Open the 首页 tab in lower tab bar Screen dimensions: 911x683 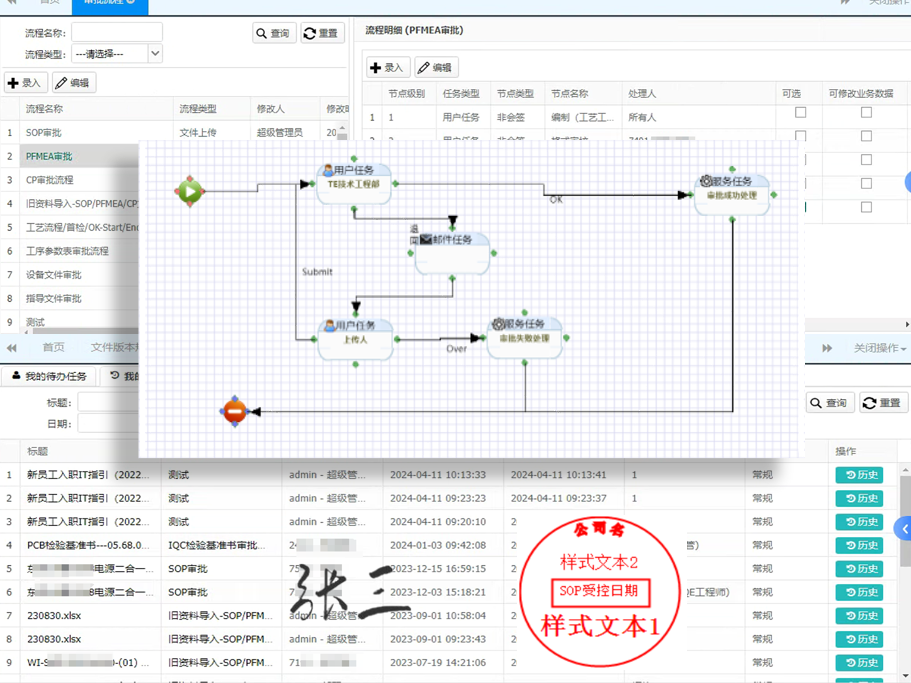53,347
